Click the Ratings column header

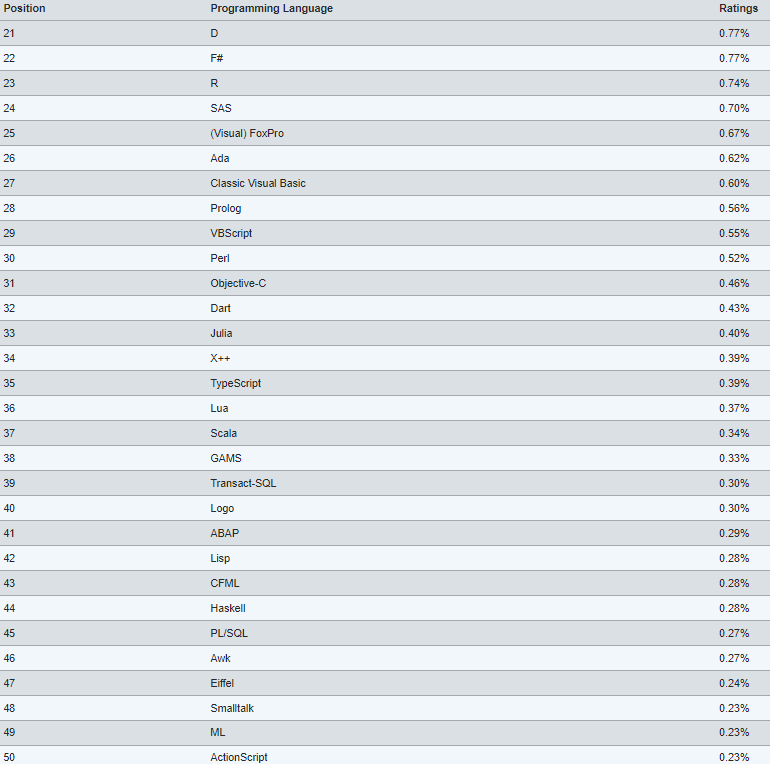[738, 8]
